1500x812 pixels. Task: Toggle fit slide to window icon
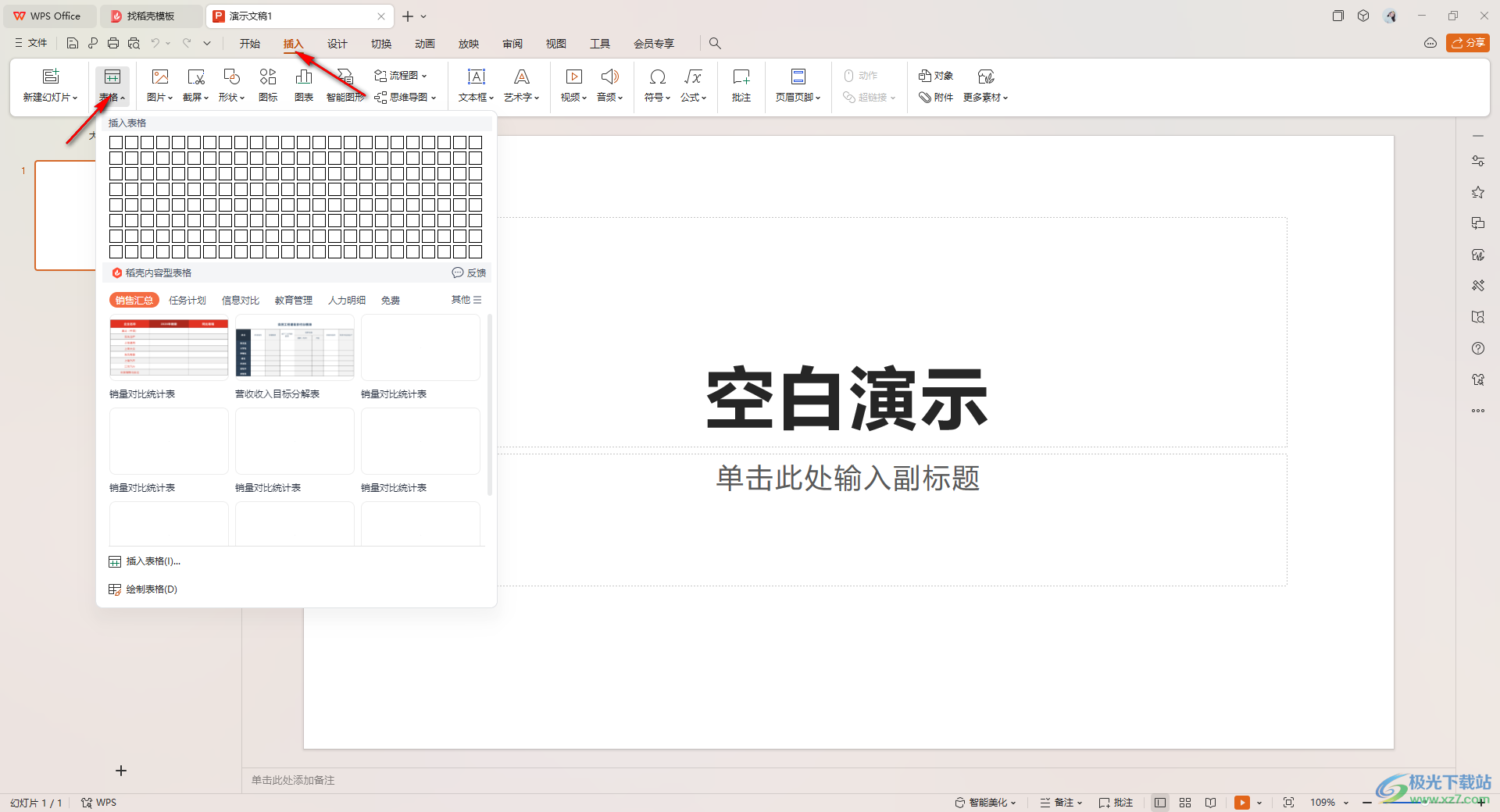(x=1288, y=803)
